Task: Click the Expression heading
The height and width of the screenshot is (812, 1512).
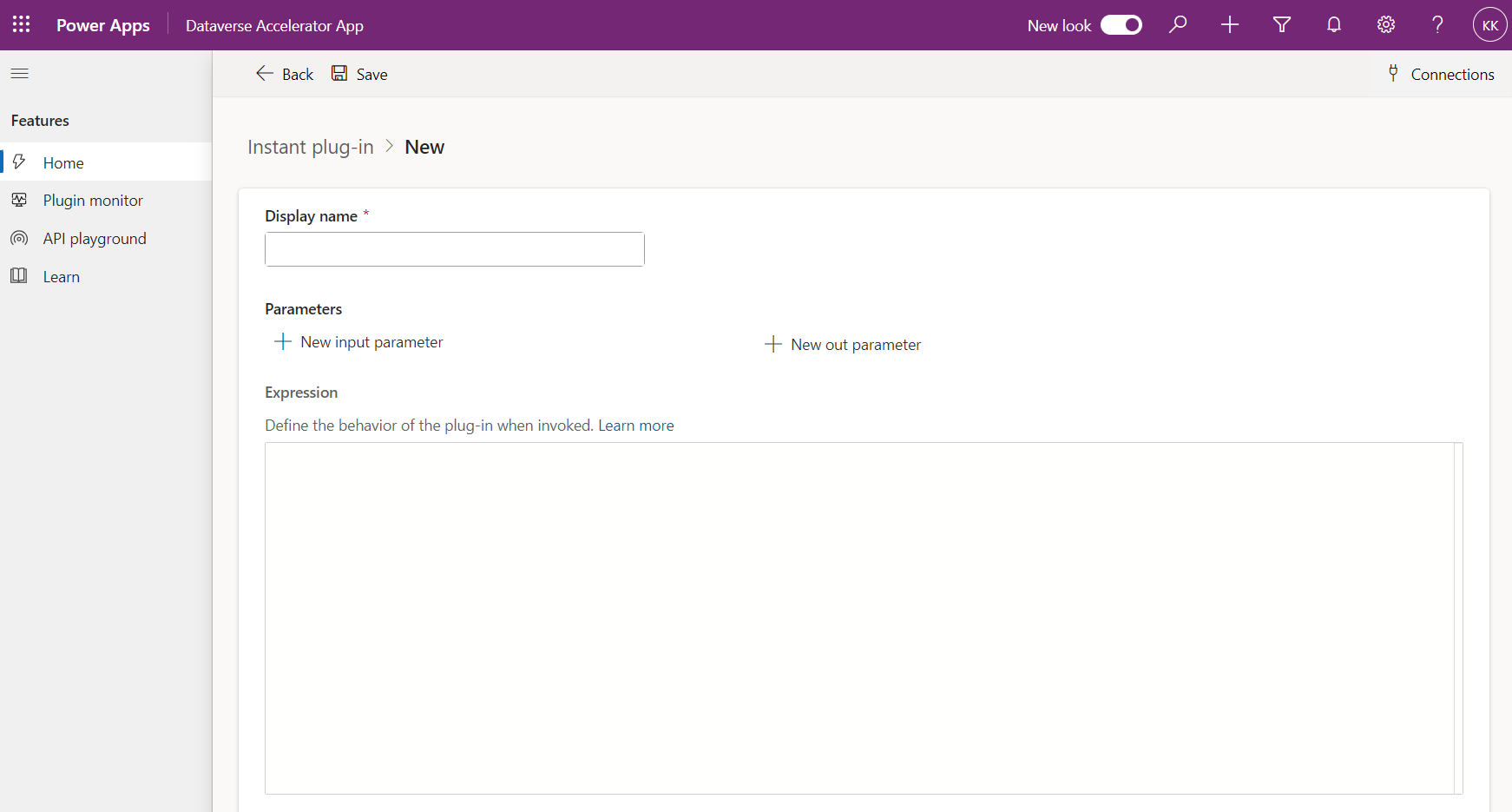Action: click(x=301, y=393)
